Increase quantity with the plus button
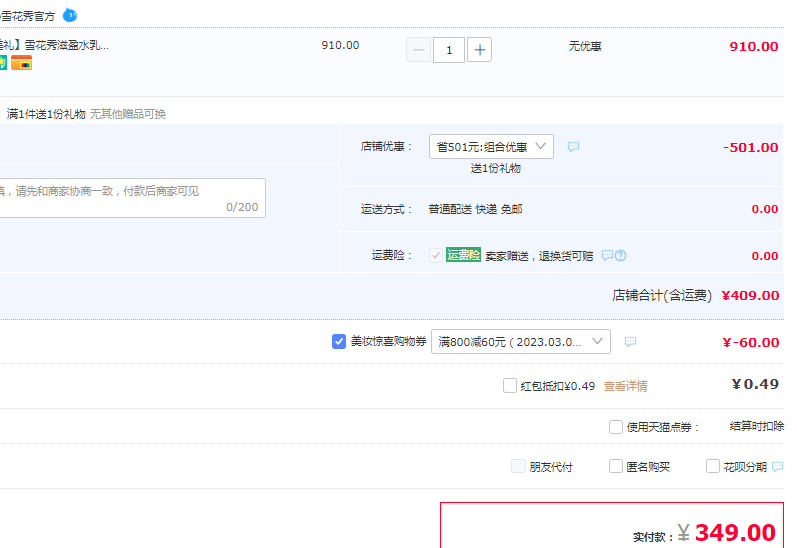The width and height of the screenshot is (797, 548). click(479, 50)
